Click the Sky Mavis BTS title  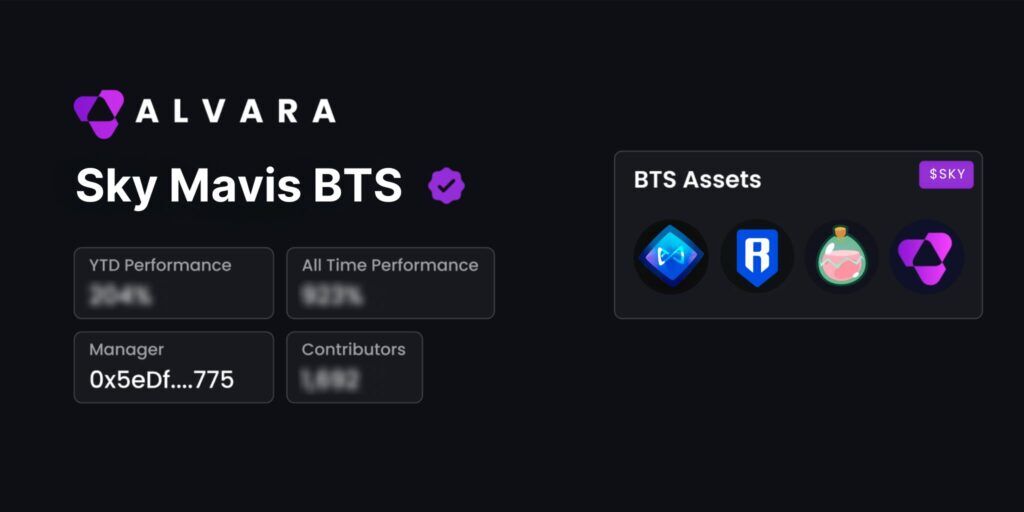(239, 186)
